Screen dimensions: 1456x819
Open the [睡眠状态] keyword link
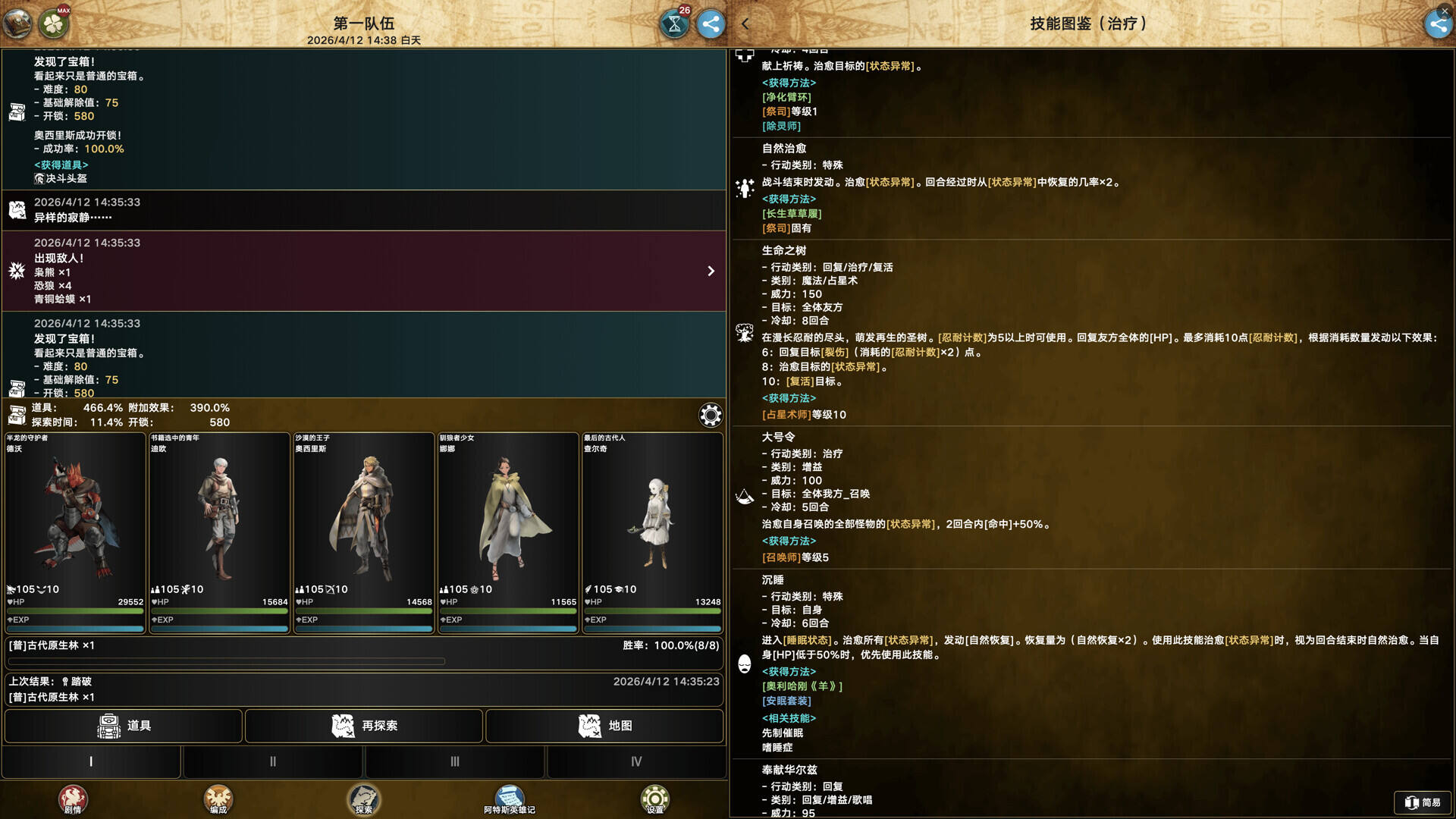coord(807,641)
